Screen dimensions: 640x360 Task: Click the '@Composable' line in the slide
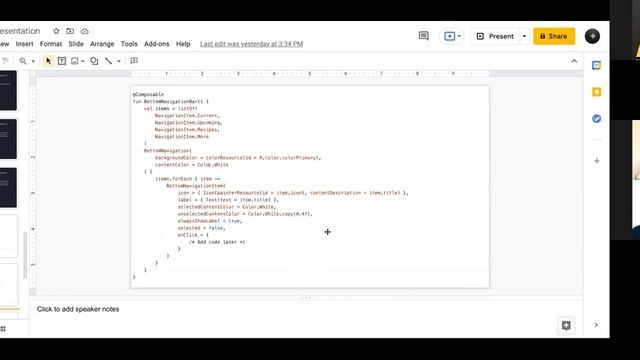pyautogui.click(x=148, y=94)
